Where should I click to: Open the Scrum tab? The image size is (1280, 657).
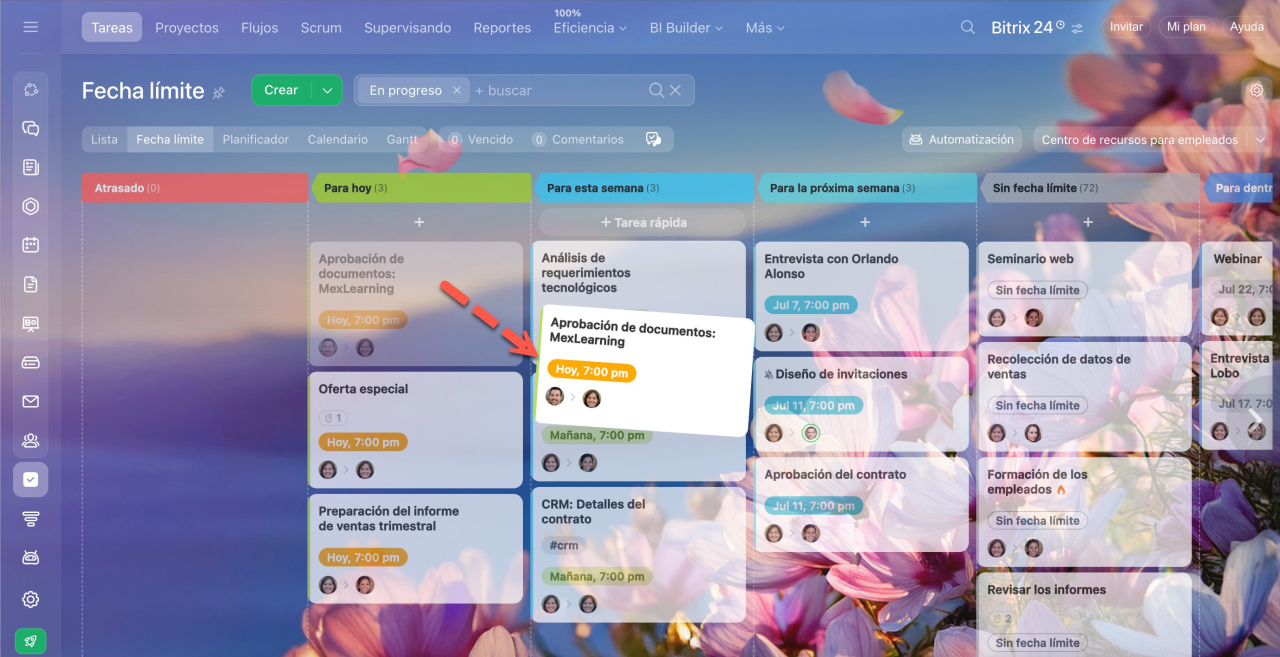[321, 28]
